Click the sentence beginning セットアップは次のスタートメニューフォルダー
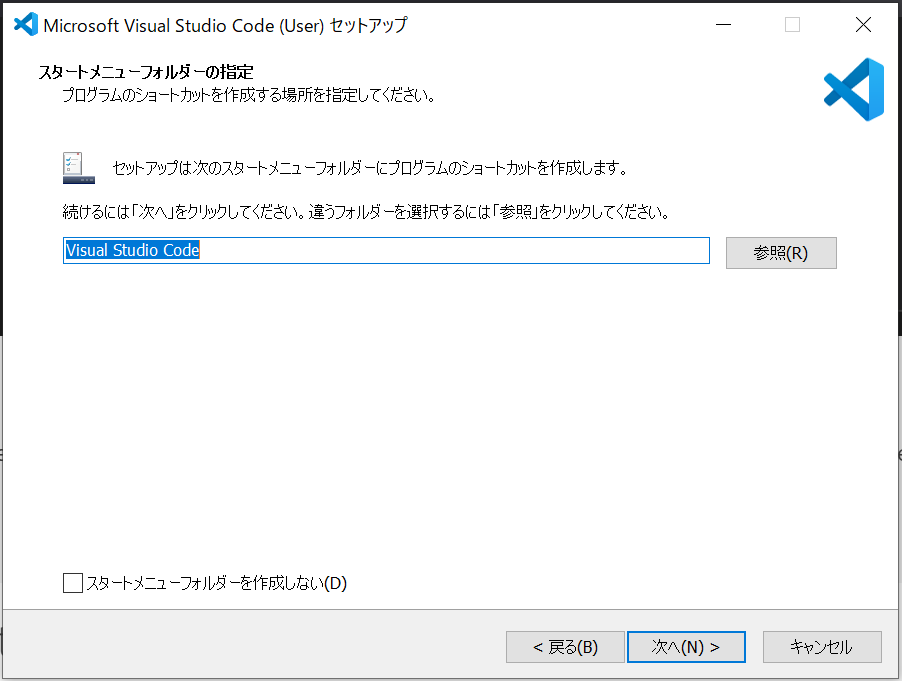Image resolution: width=902 pixels, height=681 pixels. coord(370,168)
